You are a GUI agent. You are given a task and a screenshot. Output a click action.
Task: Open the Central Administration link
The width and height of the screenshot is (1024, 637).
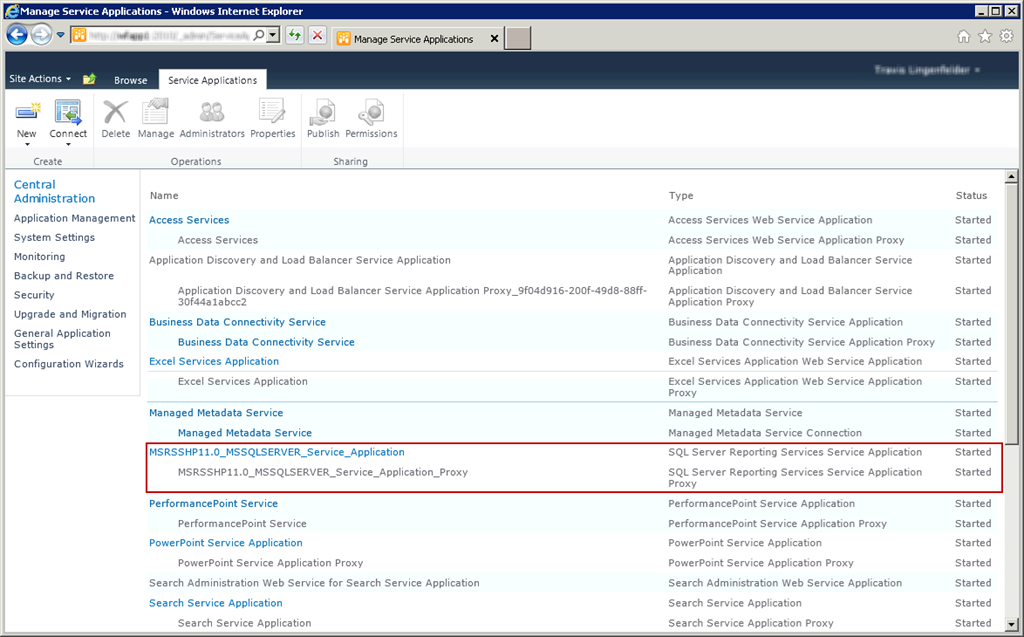tap(54, 191)
